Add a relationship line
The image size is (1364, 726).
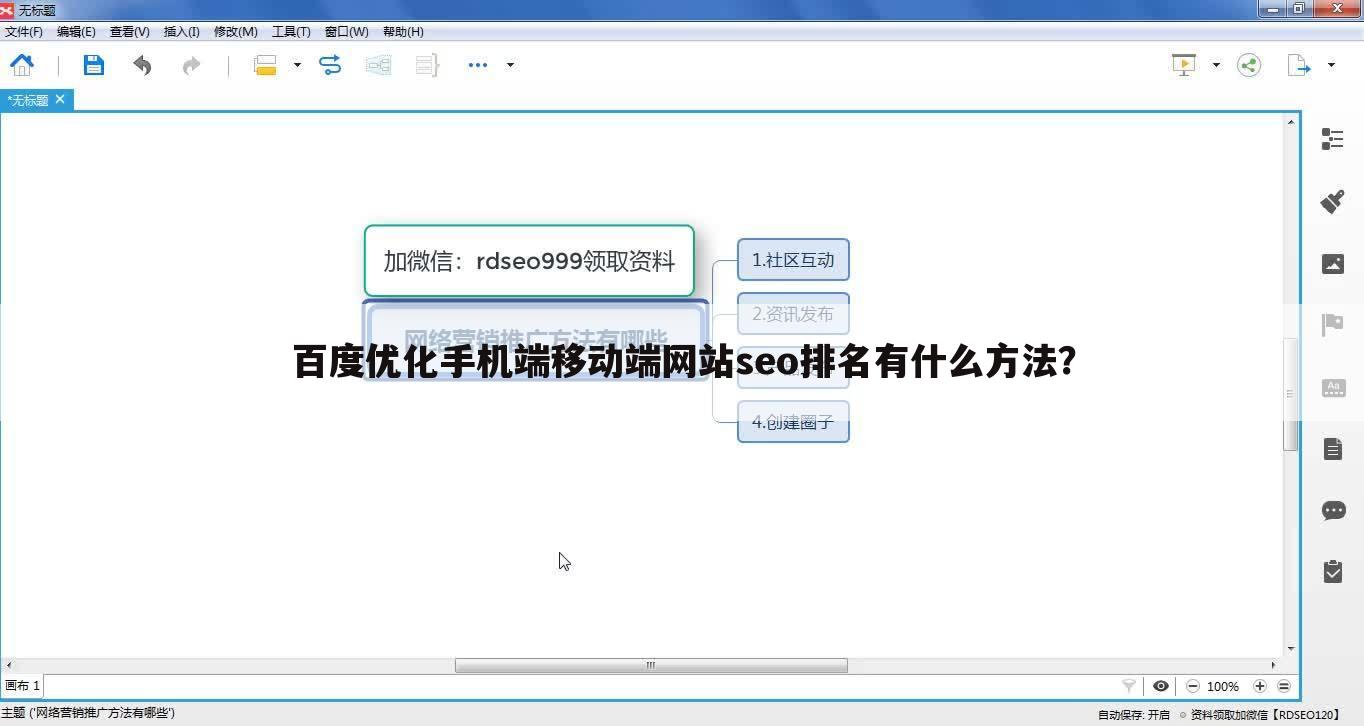click(330, 65)
